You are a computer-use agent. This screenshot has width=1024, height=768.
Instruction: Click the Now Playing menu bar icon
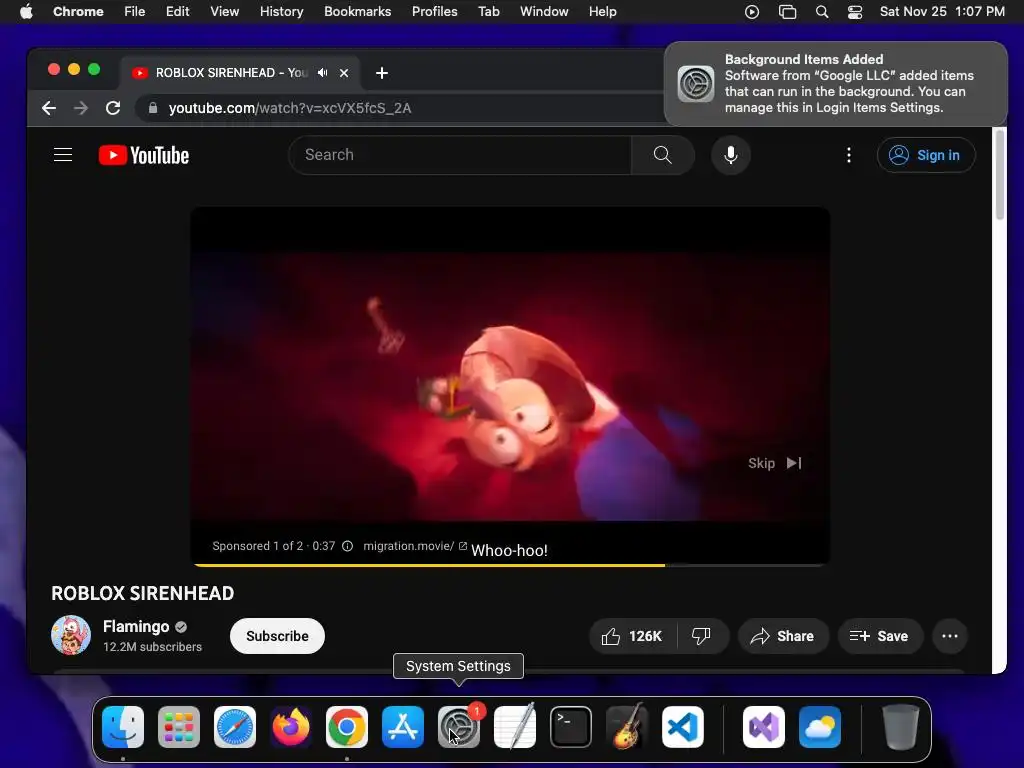(752, 12)
